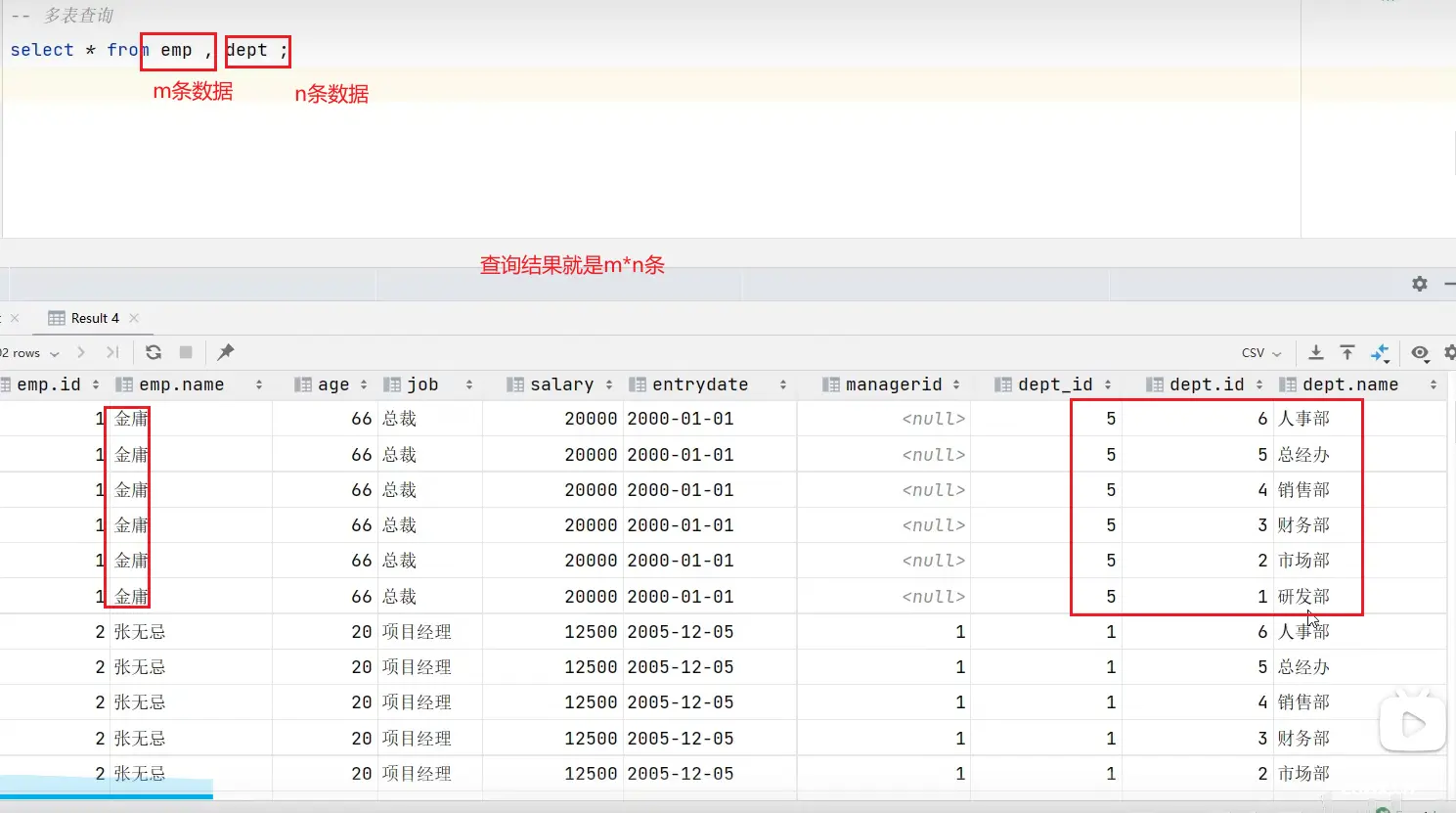The image size is (1456, 813).
Task: Sort by emp.name column arrows
Action: pyautogui.click(x=259, y=385)
